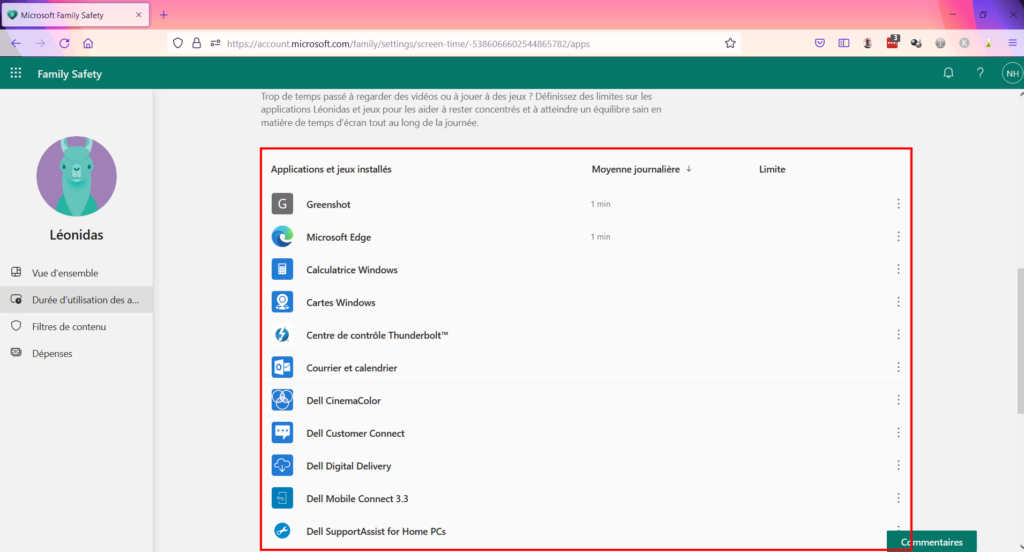
Task: Open more options for Courrier et calendrier
Action: (898, 367)
